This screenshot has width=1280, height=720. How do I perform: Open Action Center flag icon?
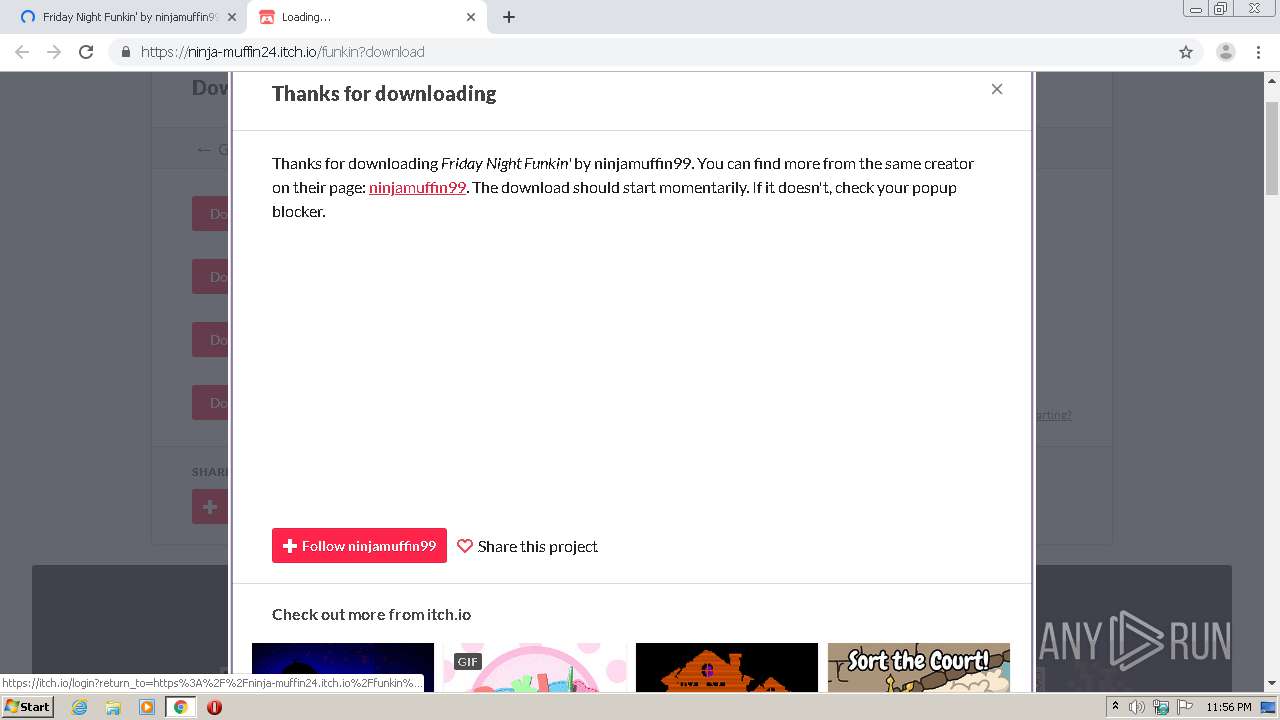pyautogui.click(x=1184, y=707)
